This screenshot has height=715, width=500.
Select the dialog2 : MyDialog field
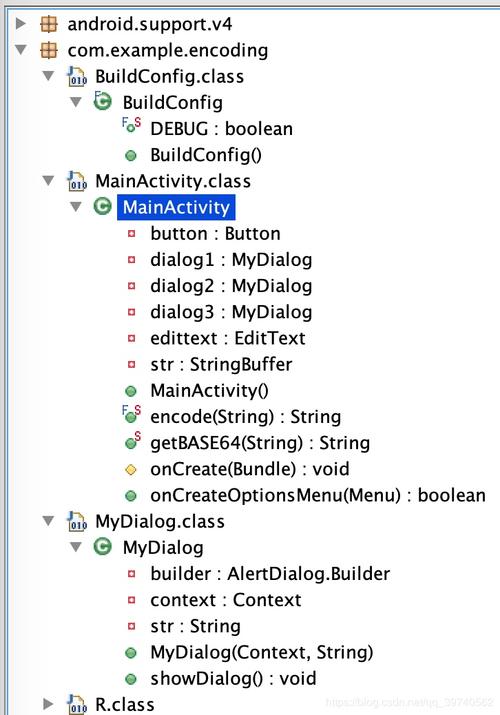(232, 286)
